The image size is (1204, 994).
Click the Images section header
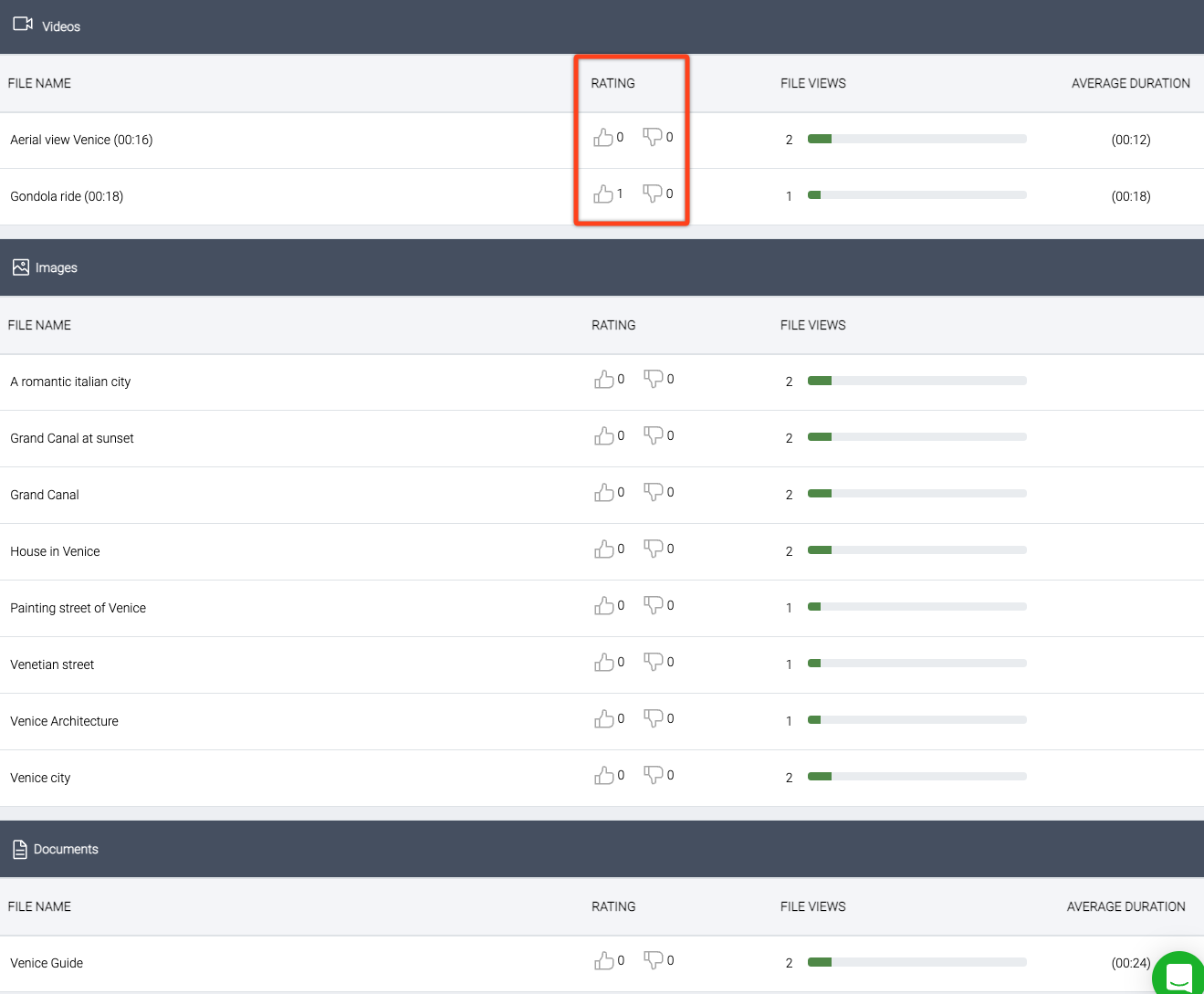point(56,267)
